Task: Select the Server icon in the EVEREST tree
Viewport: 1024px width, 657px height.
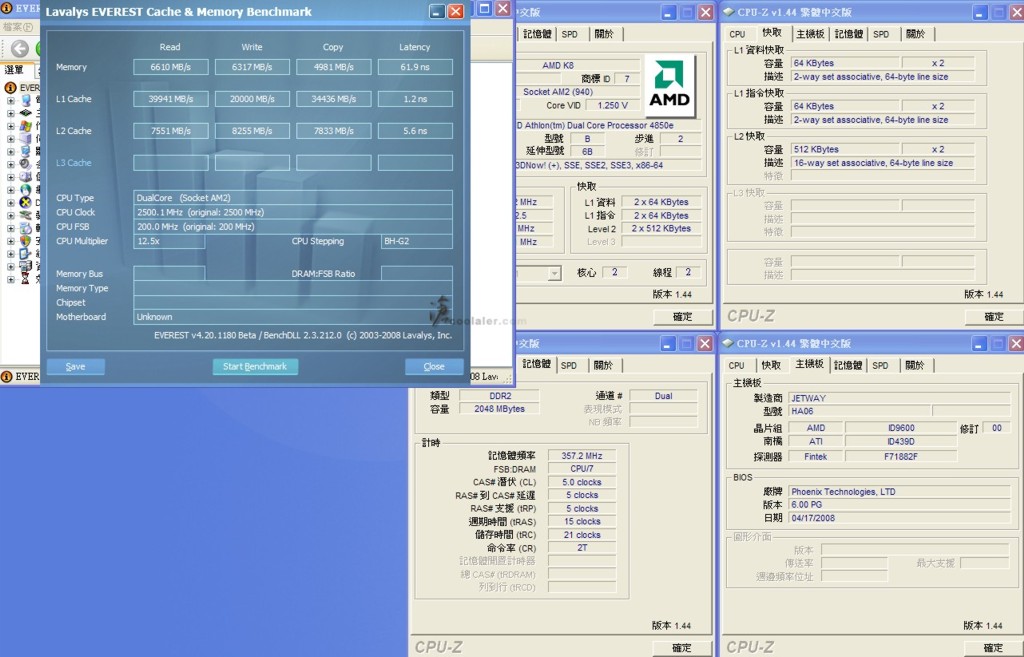Action: pos(26,138)
